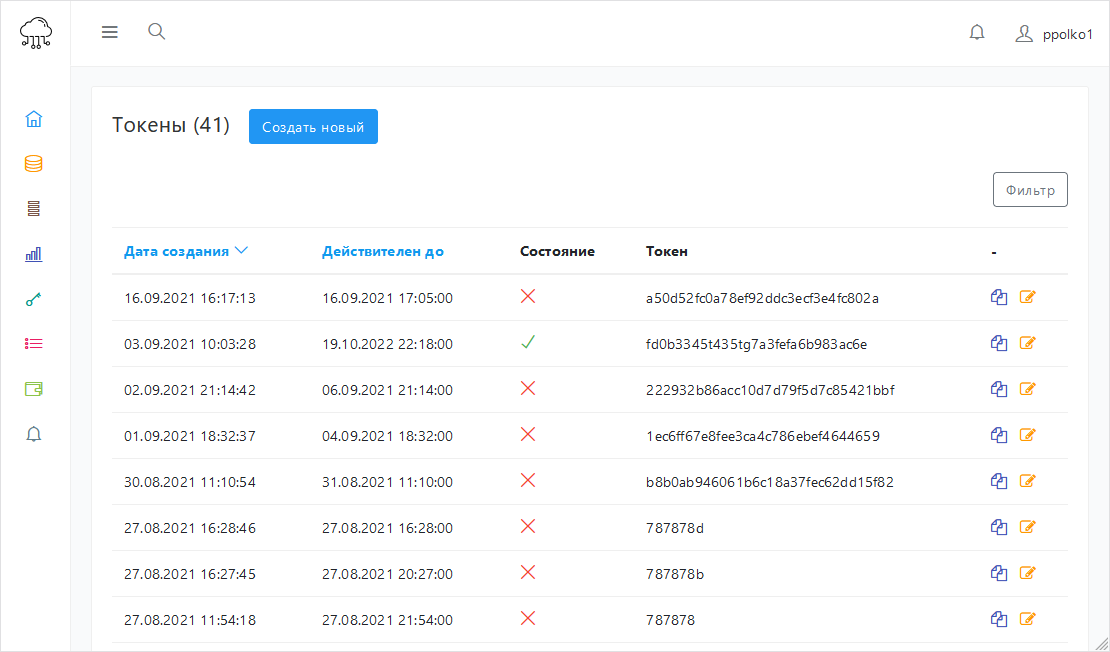Open the server stack sidebar icon
1110x652 pixels.
[x=34, y=209]
